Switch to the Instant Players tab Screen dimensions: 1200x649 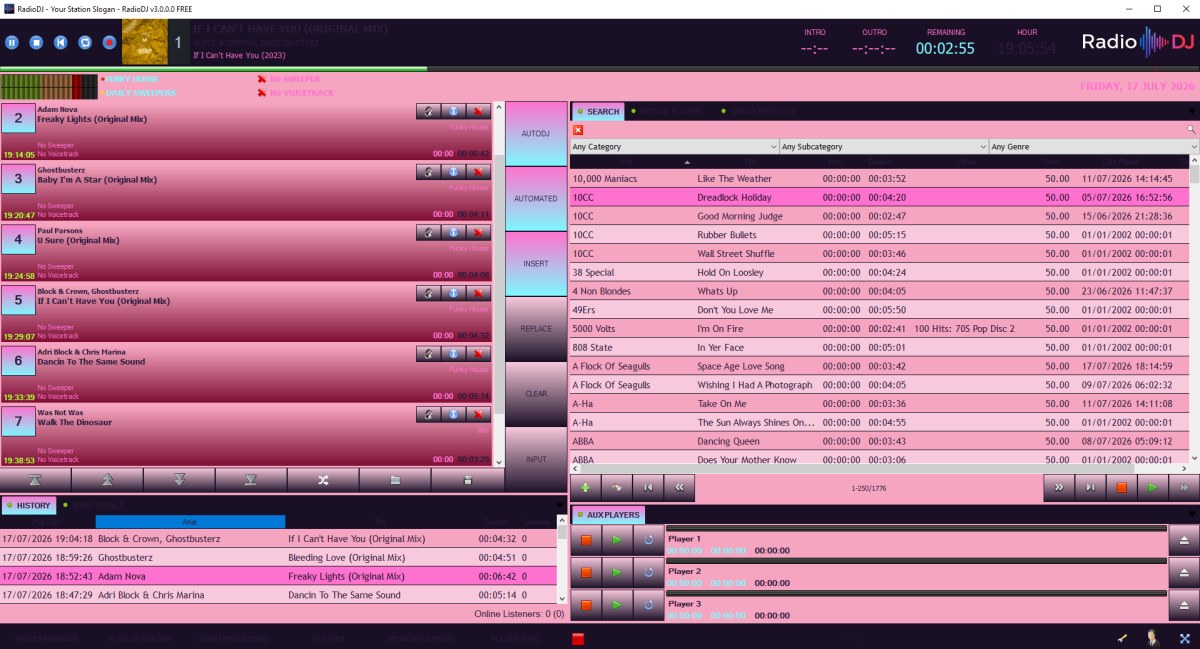click(x=666, y=112)
